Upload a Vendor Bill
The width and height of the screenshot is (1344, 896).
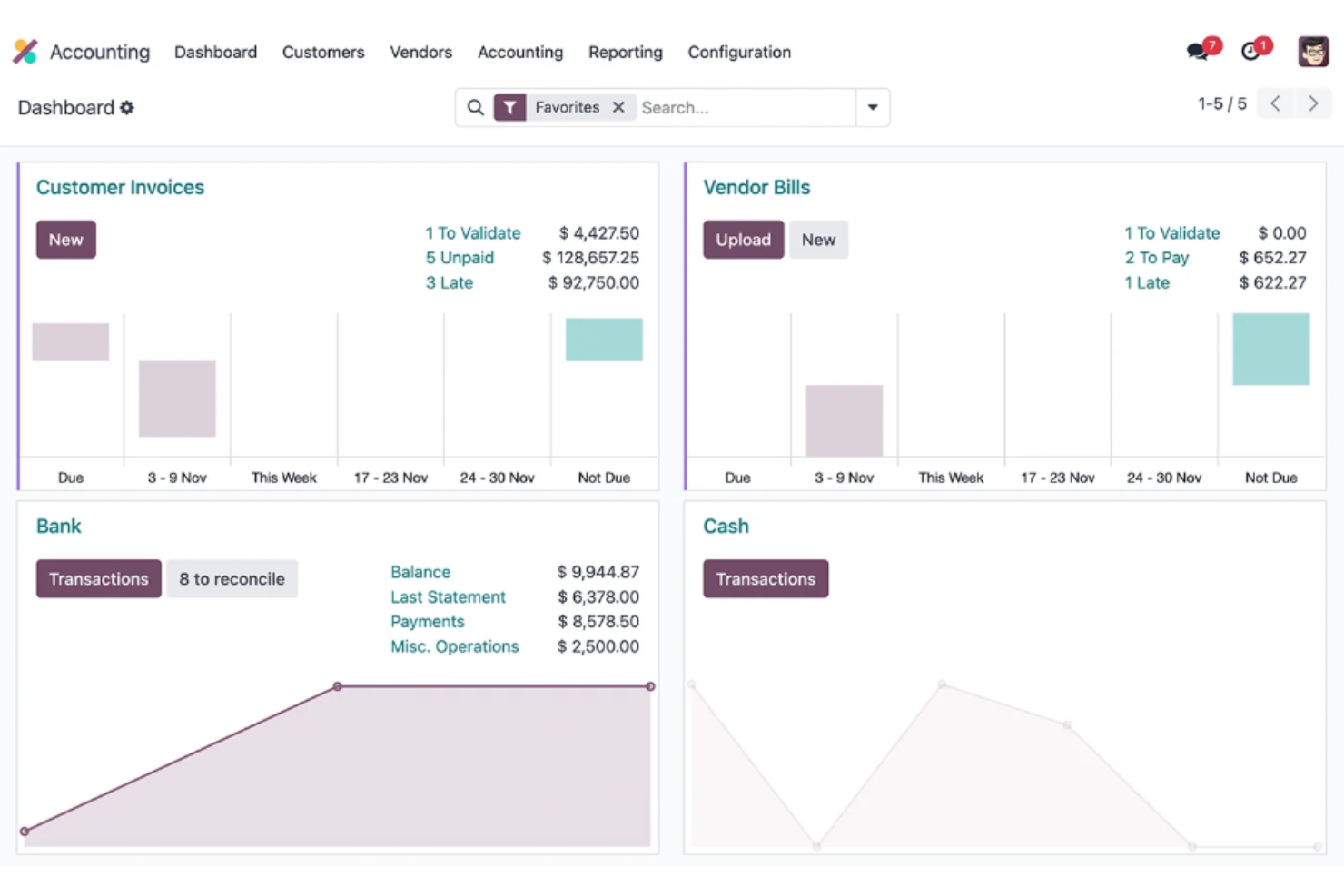click(743, 239)
